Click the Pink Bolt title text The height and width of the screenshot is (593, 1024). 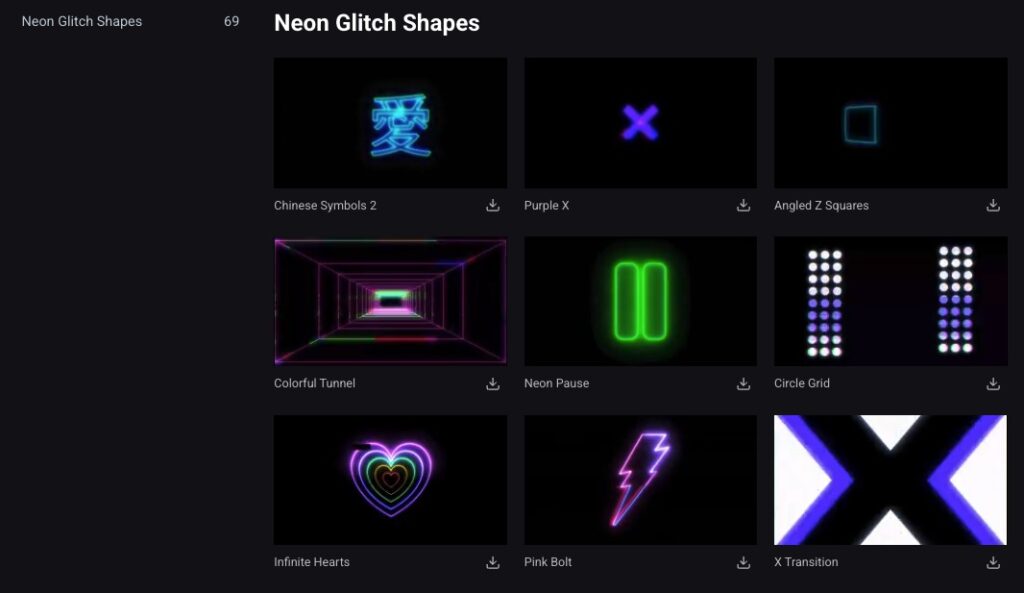coord(548,562)
